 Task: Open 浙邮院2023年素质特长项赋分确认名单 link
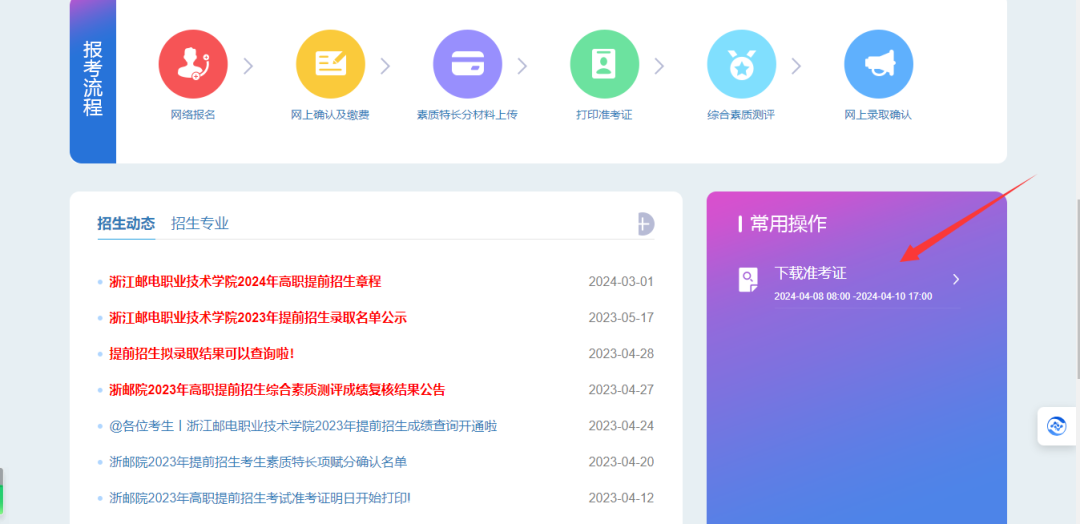(258, 462)
